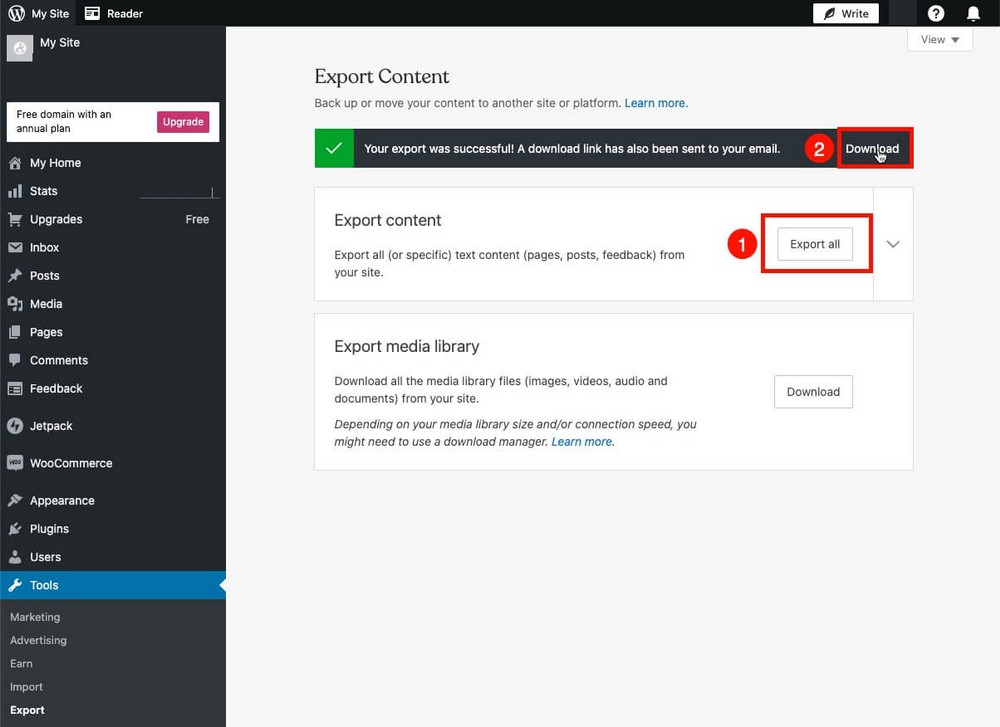Open Media menu item
Viewport: 1000px width, 727px height.
coord(113,304)
